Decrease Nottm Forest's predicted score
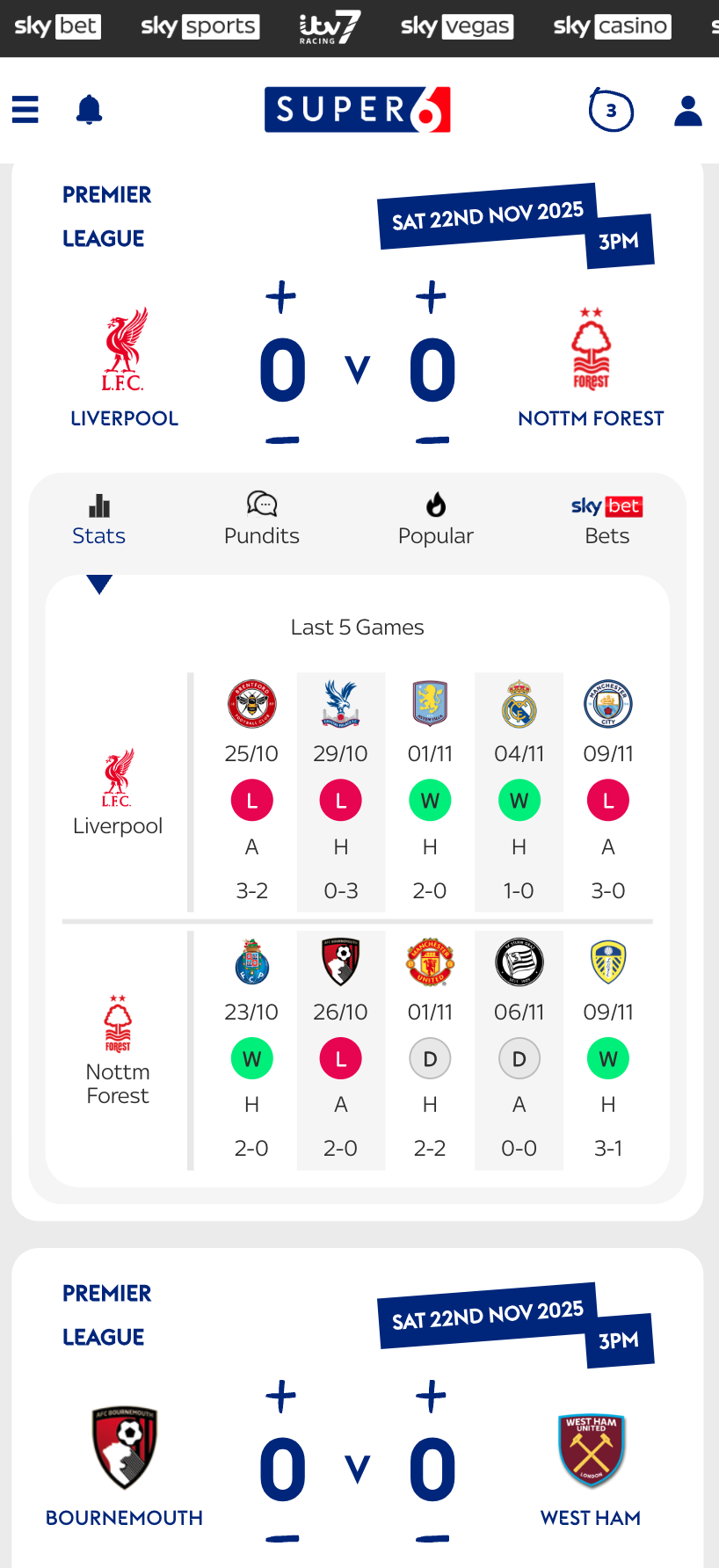This screenshot has width=719, height=1568. point(432,439)
